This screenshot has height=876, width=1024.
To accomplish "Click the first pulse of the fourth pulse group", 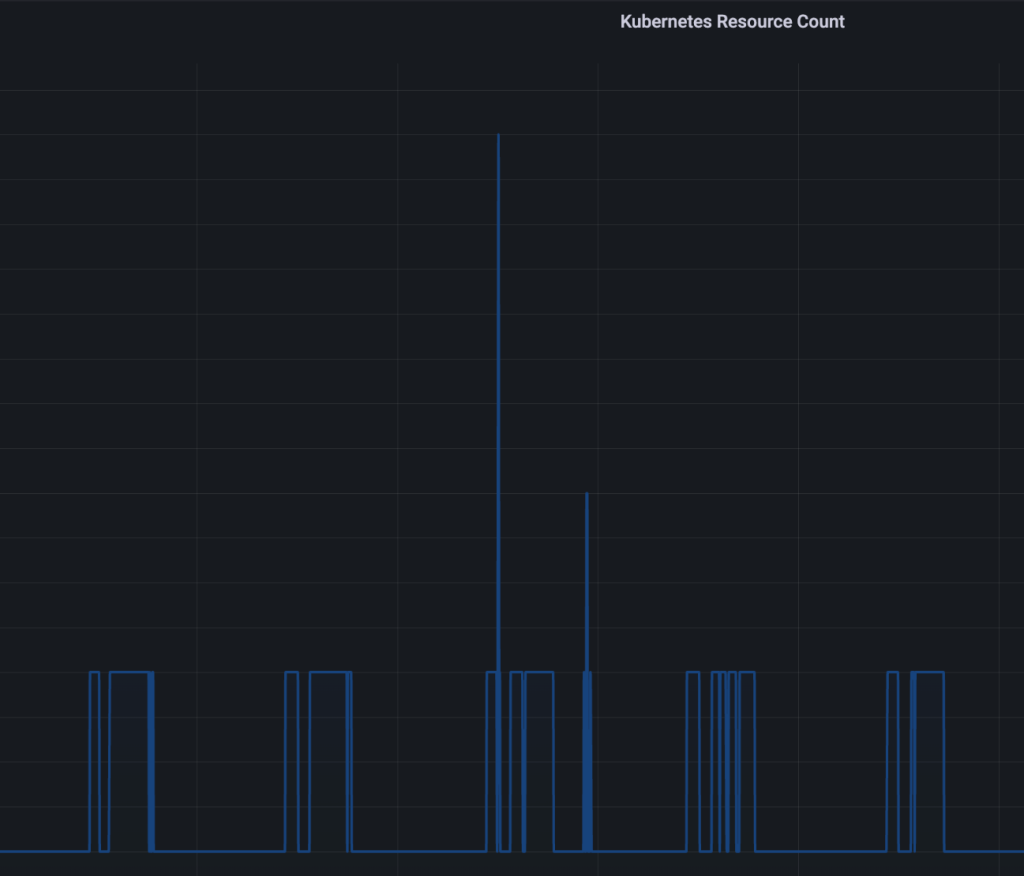I will click(693, 672).
